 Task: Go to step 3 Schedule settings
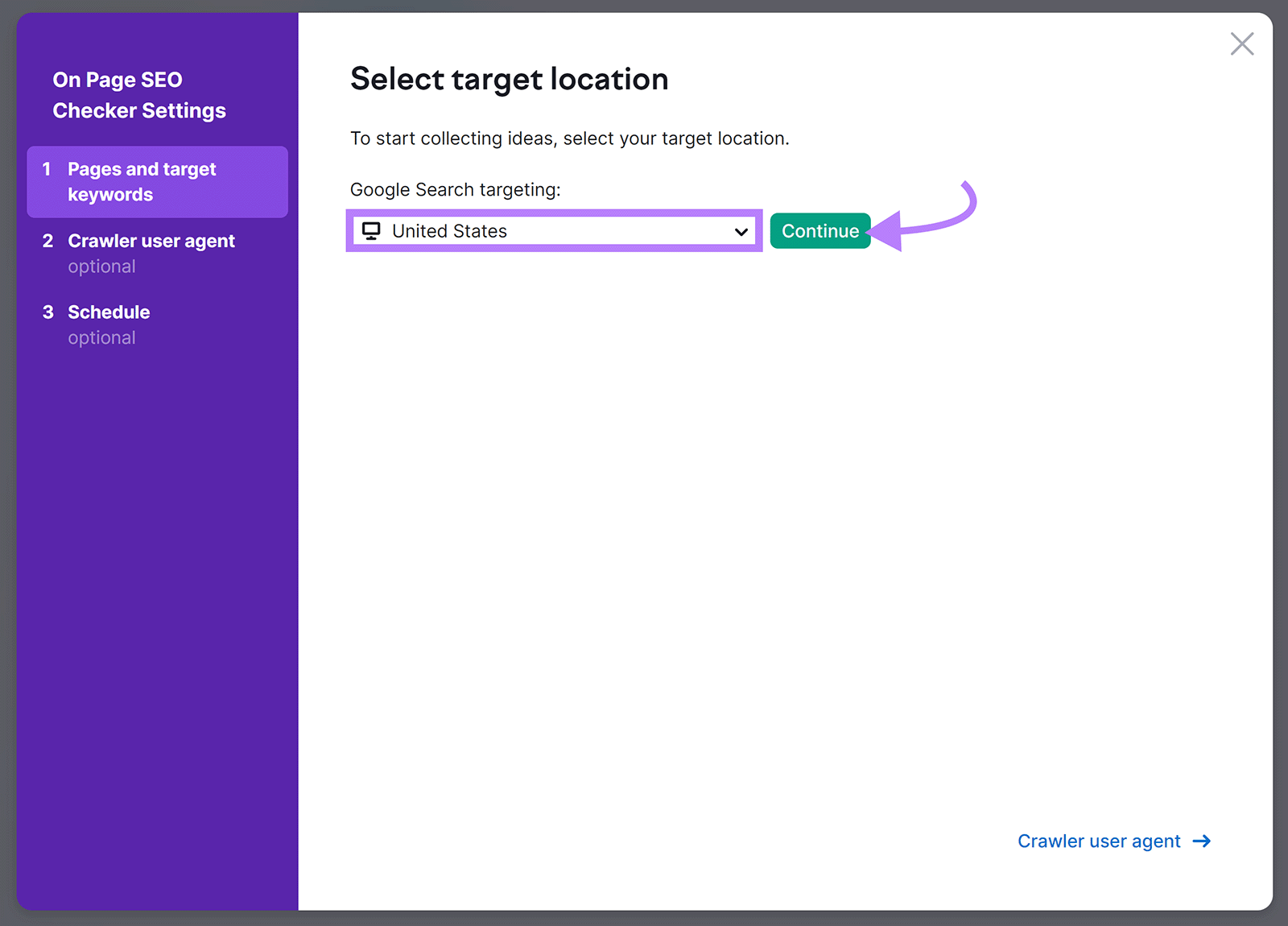pos(108,312)
